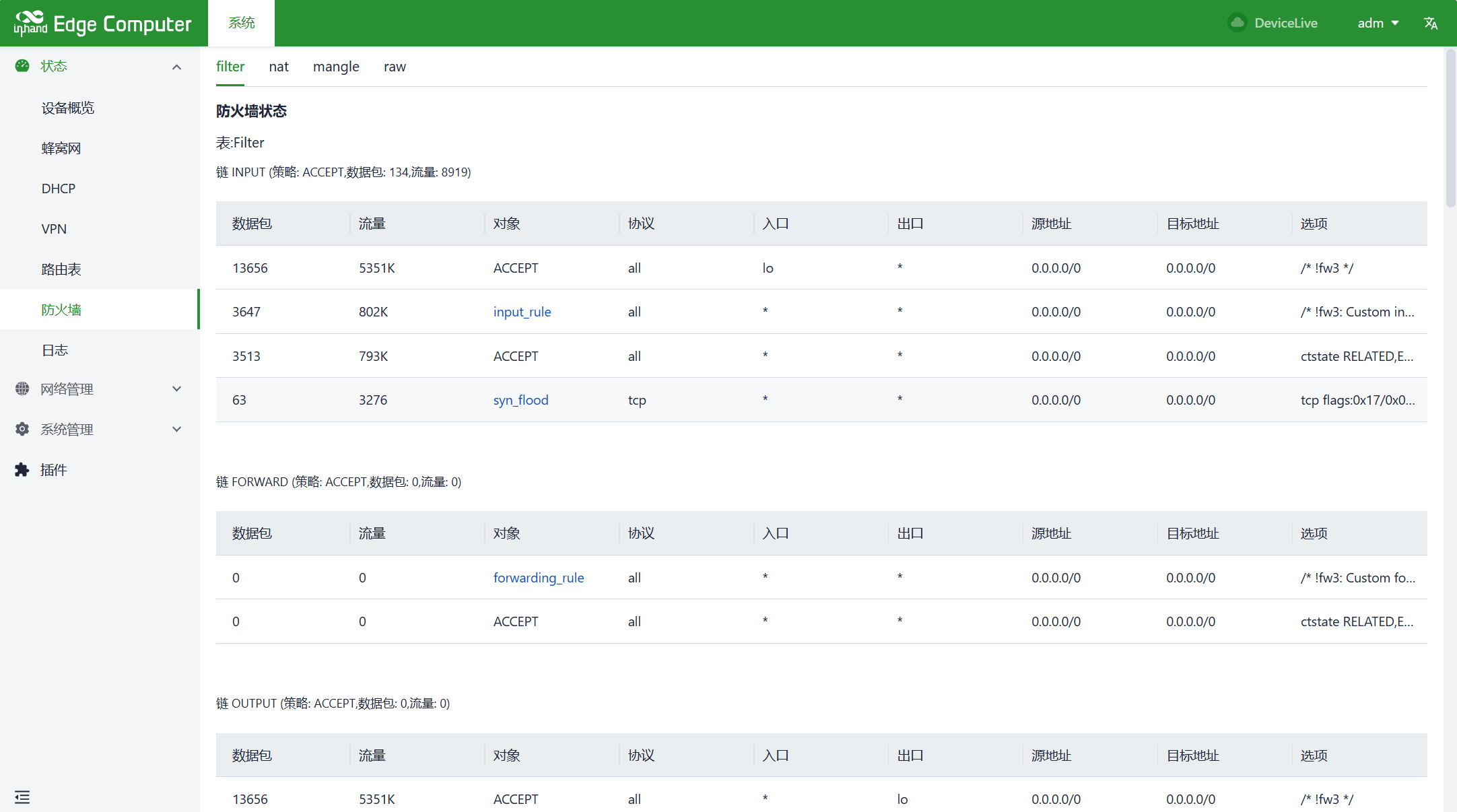Click the InHand Edge Computer logo
1457x812 pixels.
(102, 24)
